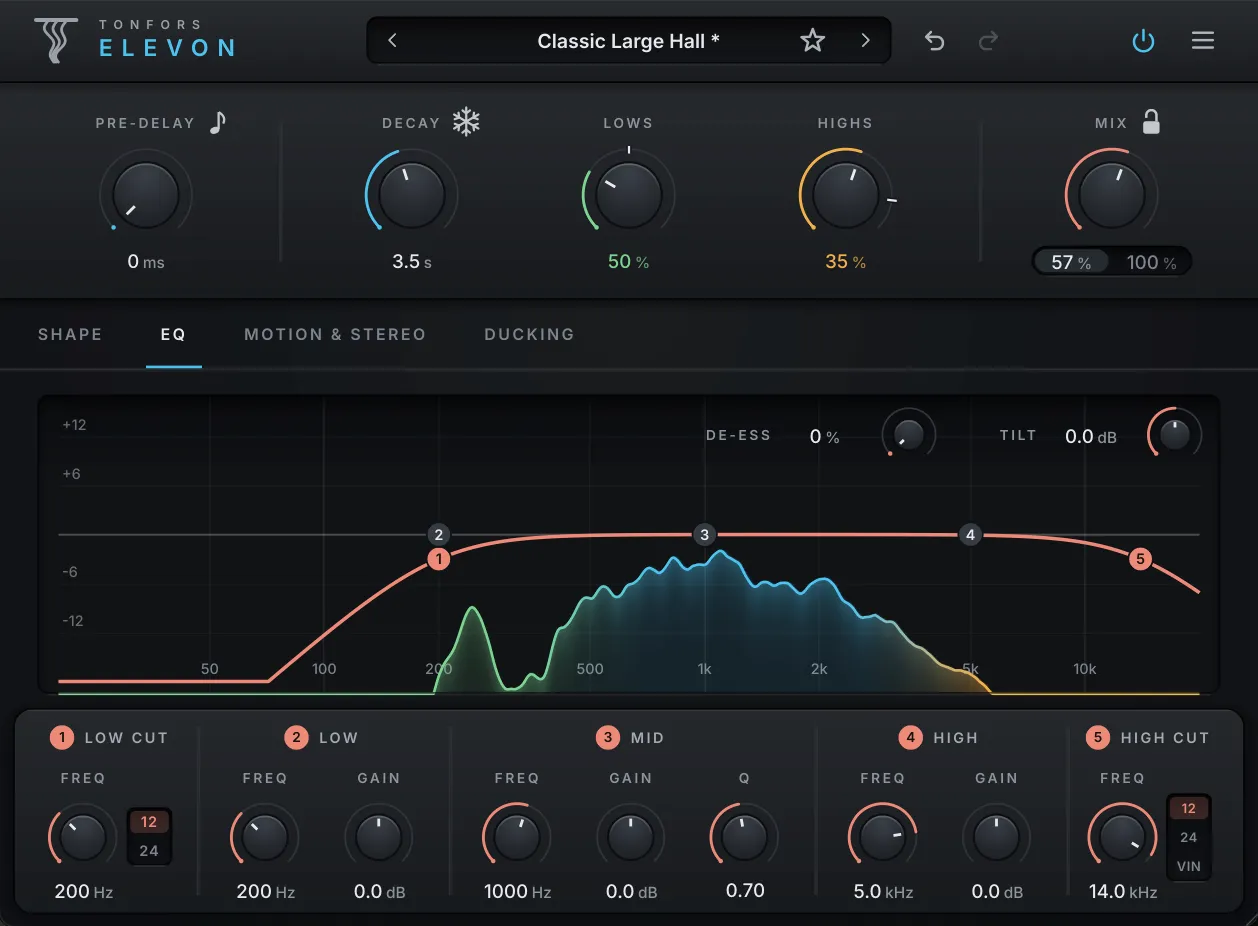Click the Tilt 0.0 dB value
1258x926 pixels.
pos(1091,436)
